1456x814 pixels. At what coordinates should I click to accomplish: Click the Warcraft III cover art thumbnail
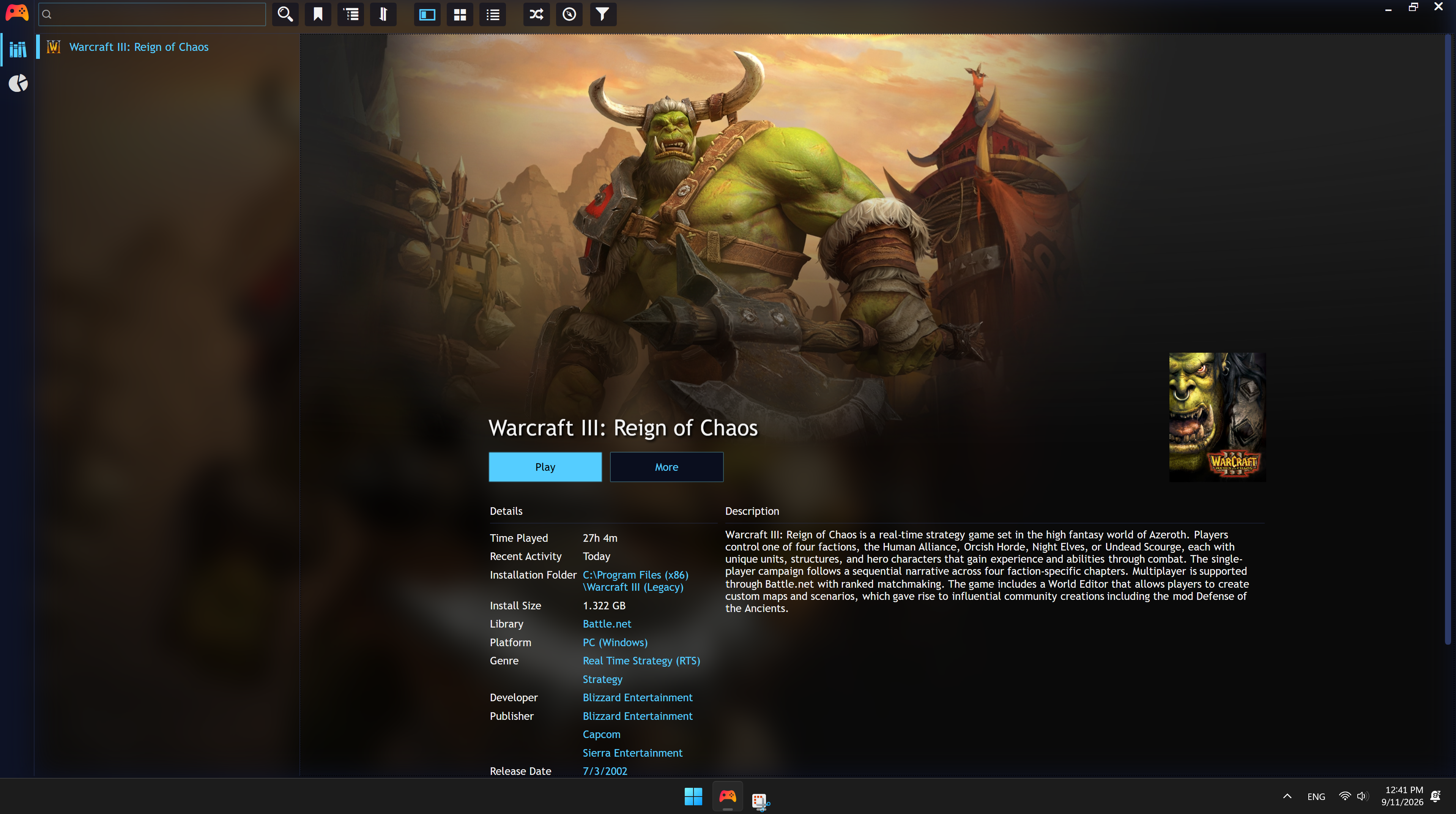click(x=1218, y=417)
